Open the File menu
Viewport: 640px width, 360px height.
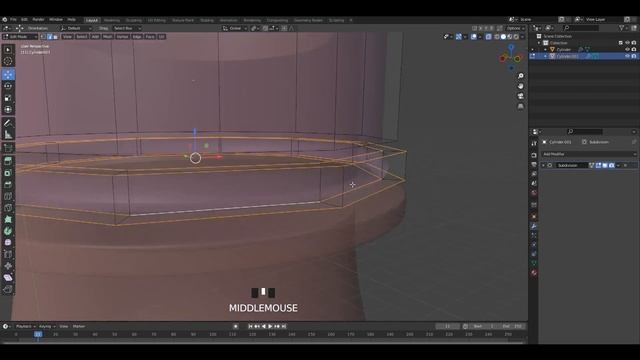[13, 20]
